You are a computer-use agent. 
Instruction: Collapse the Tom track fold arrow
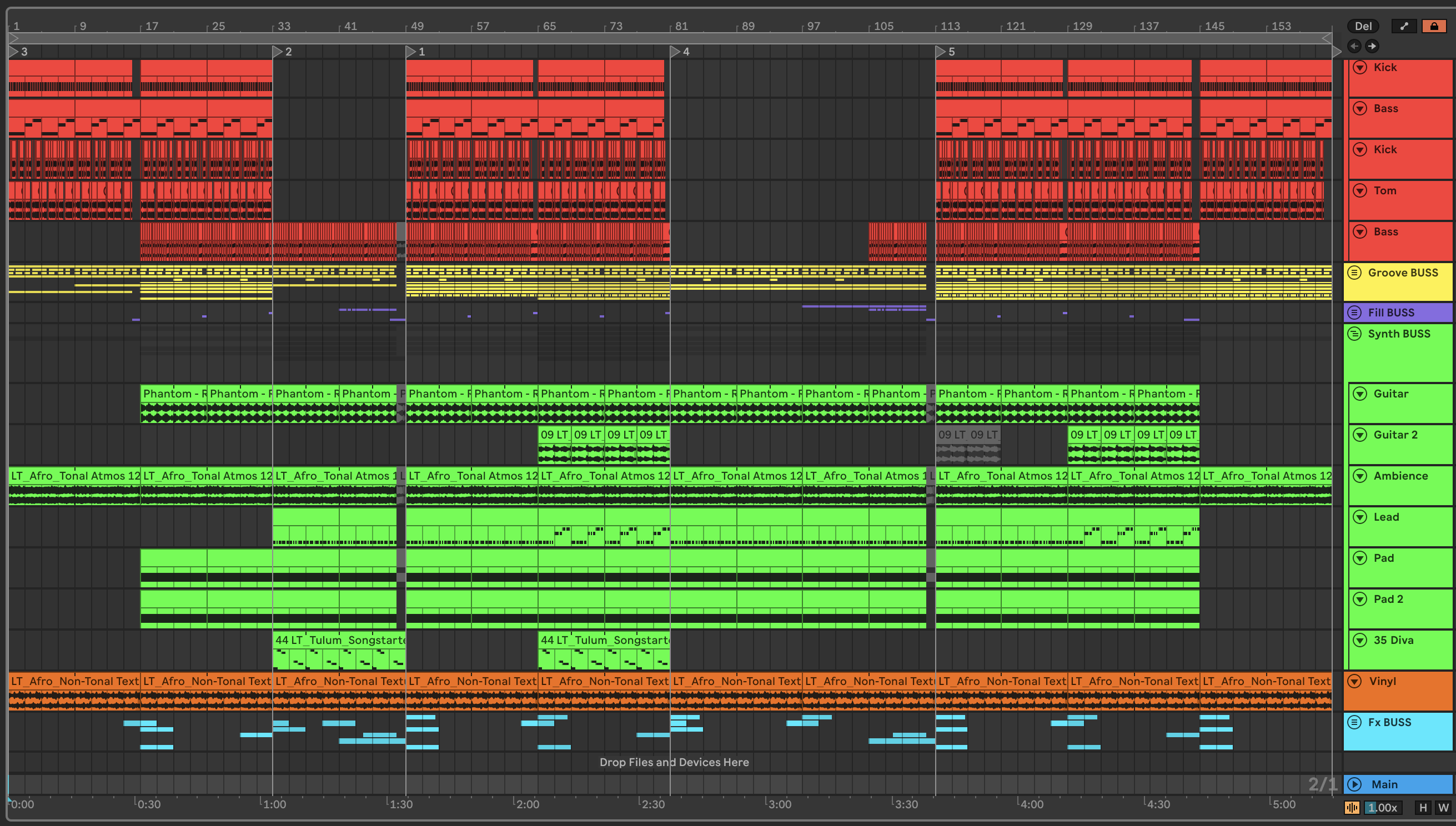1359,190
